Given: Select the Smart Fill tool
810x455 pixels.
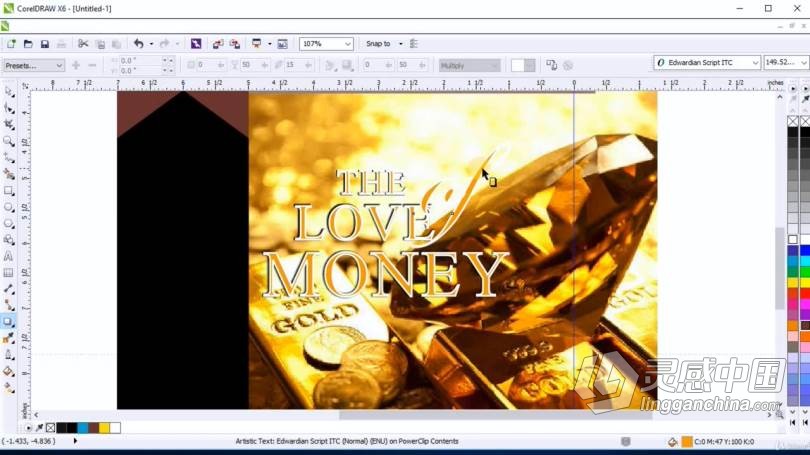Looking at the screenshot, I should 9,174.
